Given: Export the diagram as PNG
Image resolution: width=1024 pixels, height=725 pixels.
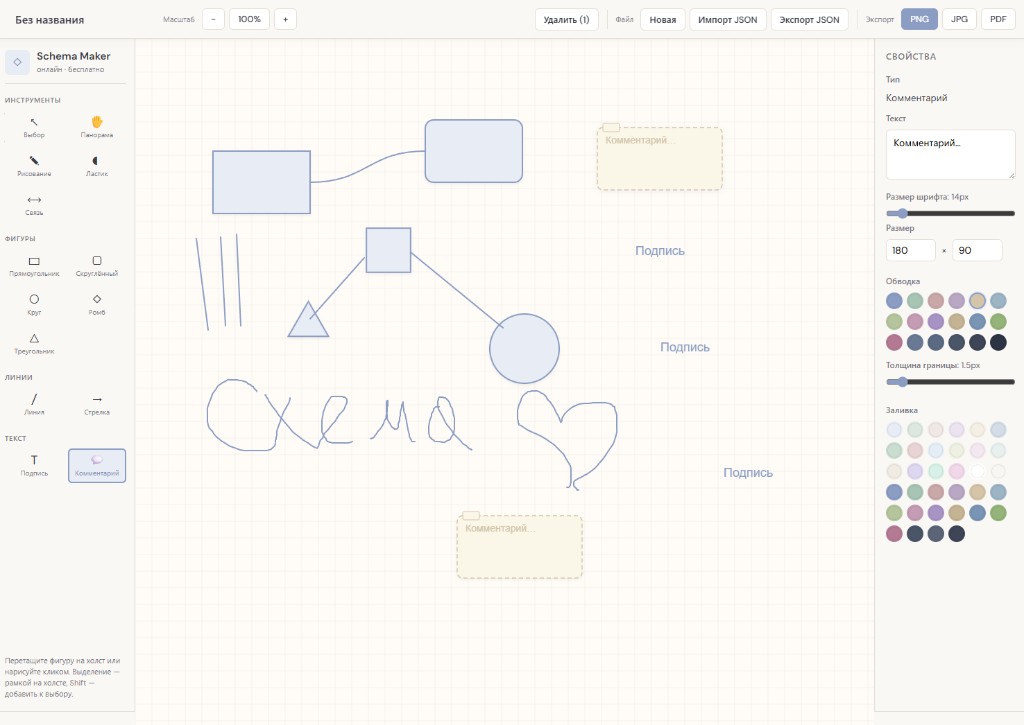Looking at the screenshot, I should [x=920, y=19].
